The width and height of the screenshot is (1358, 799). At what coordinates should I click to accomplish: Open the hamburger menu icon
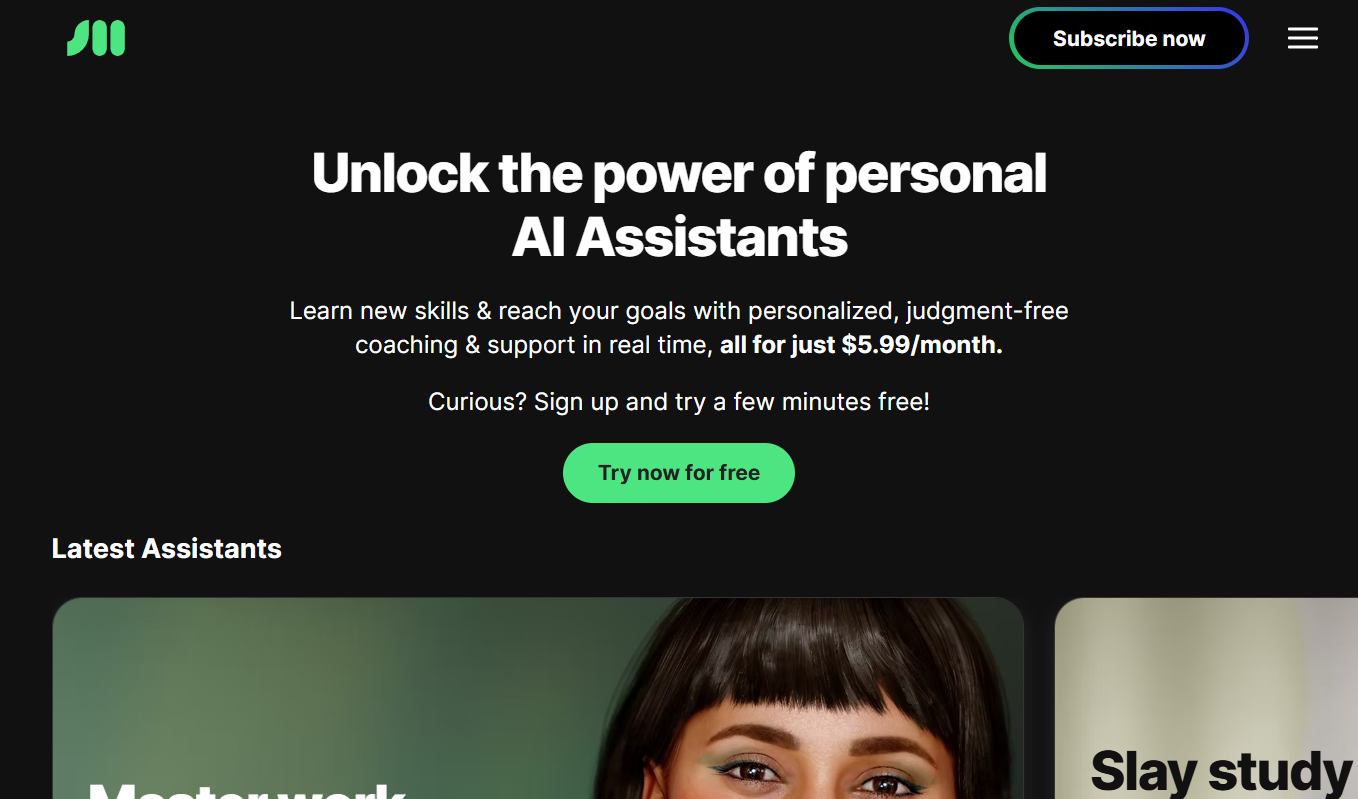tap(1302, 38)
